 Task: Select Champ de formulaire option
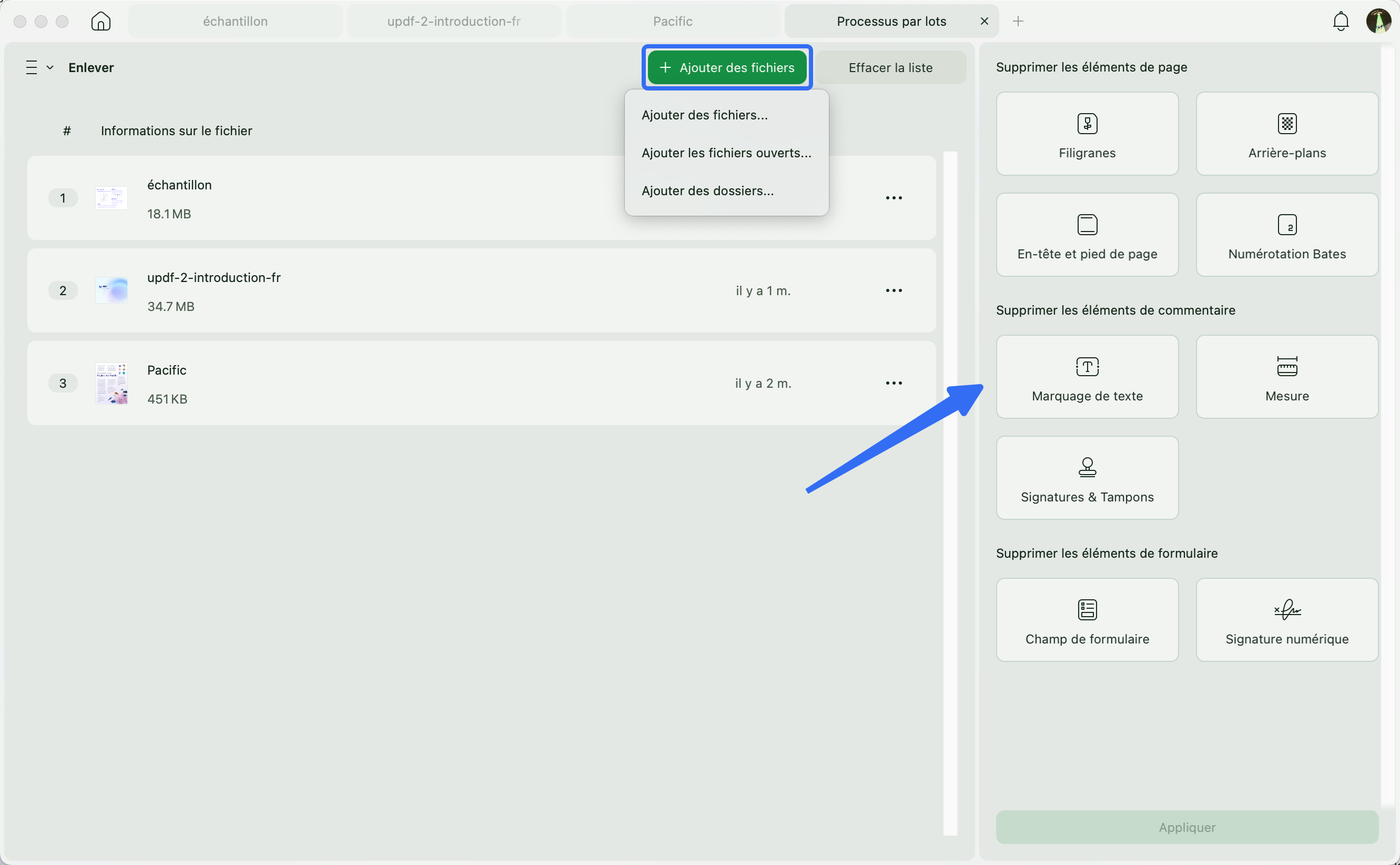click(x=1087, y=620)
